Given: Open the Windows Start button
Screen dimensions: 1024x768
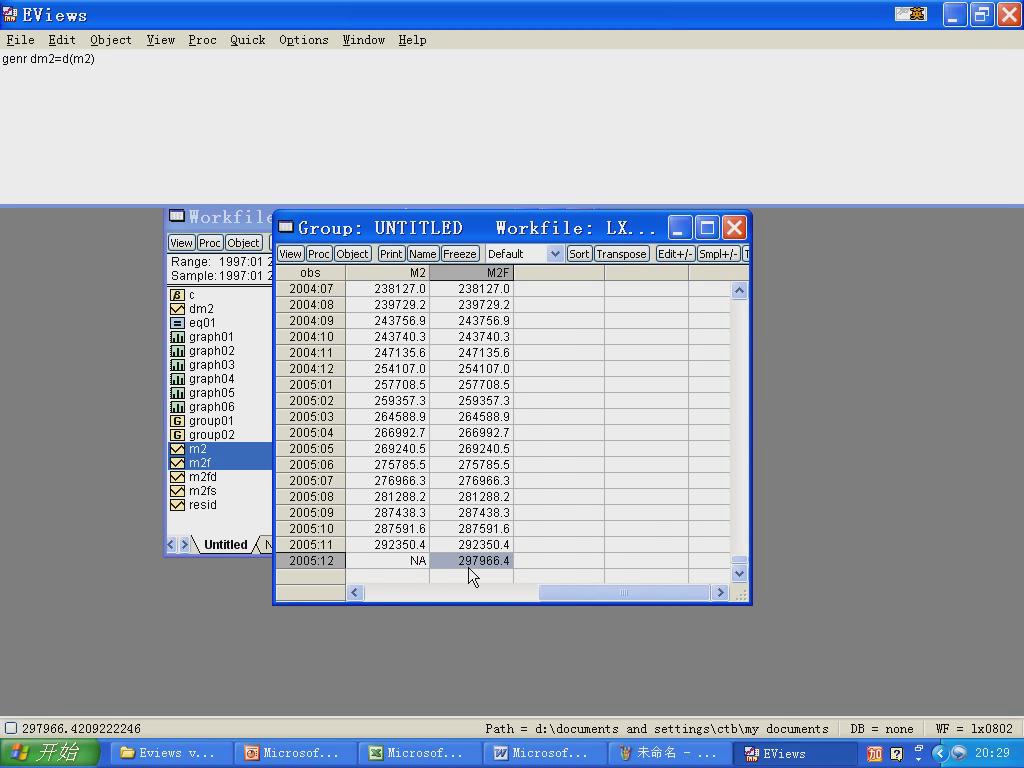Looking at the screenshot, I should (x=50, y=753).
